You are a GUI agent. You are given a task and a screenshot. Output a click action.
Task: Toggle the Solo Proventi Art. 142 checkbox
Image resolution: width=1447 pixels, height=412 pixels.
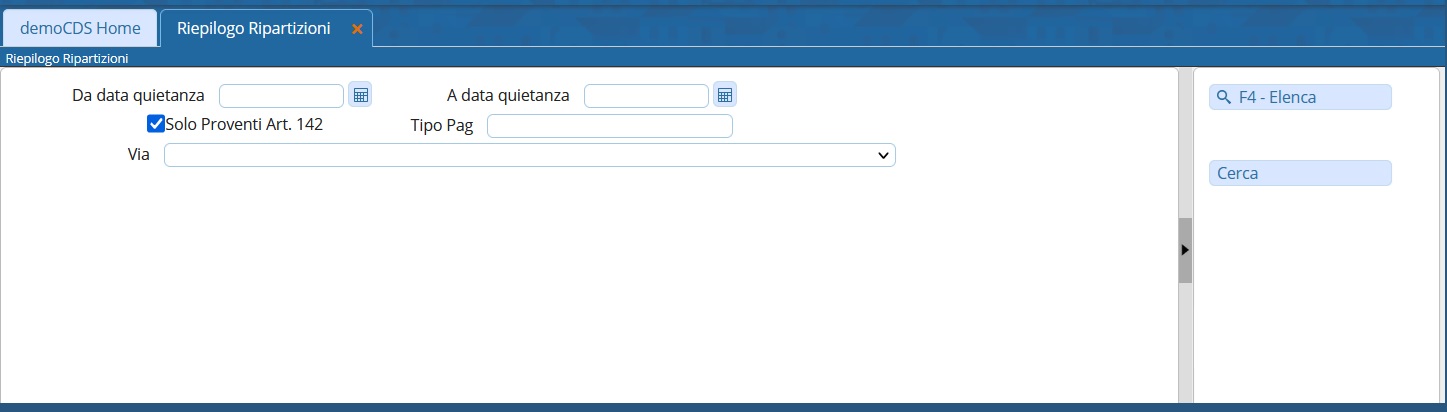coord(156,125)
